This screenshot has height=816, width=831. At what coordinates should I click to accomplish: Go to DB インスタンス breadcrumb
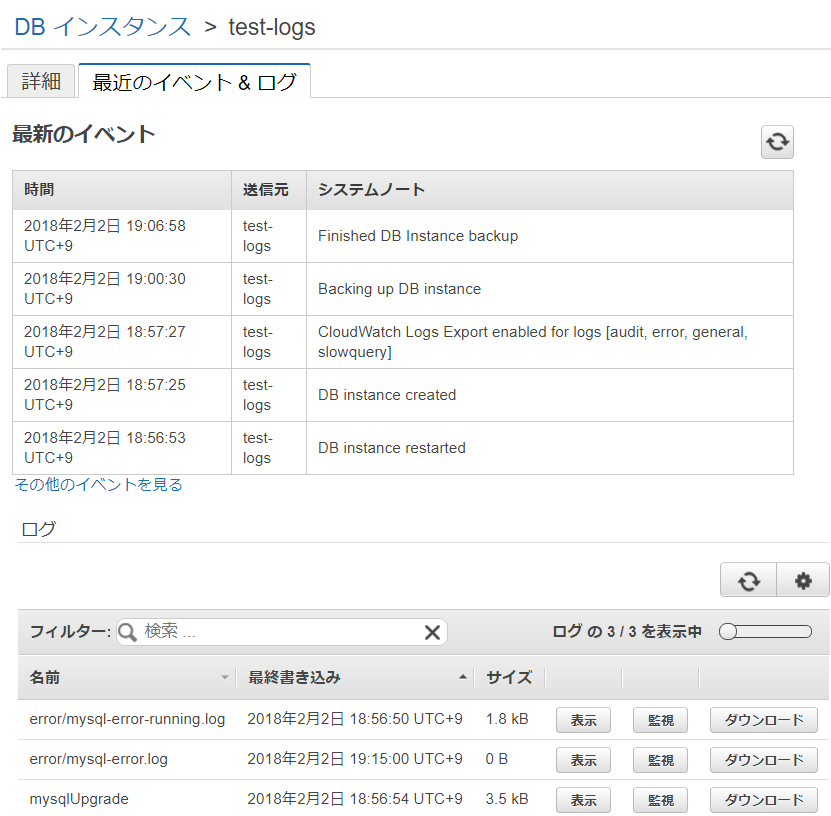click(x=102, y=27)
